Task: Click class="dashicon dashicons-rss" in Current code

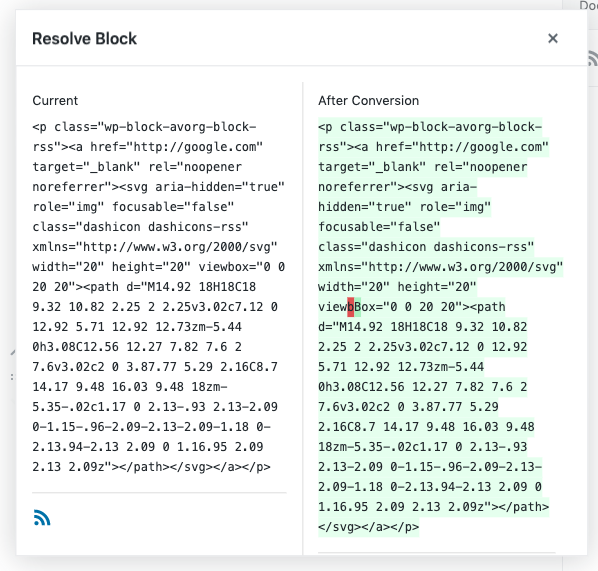Action: pos(140,227)
